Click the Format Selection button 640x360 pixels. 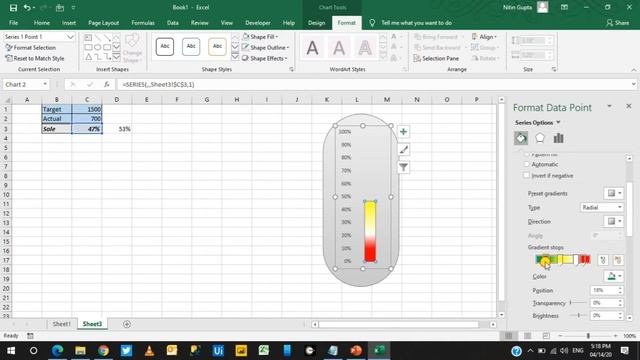(31, 47)
